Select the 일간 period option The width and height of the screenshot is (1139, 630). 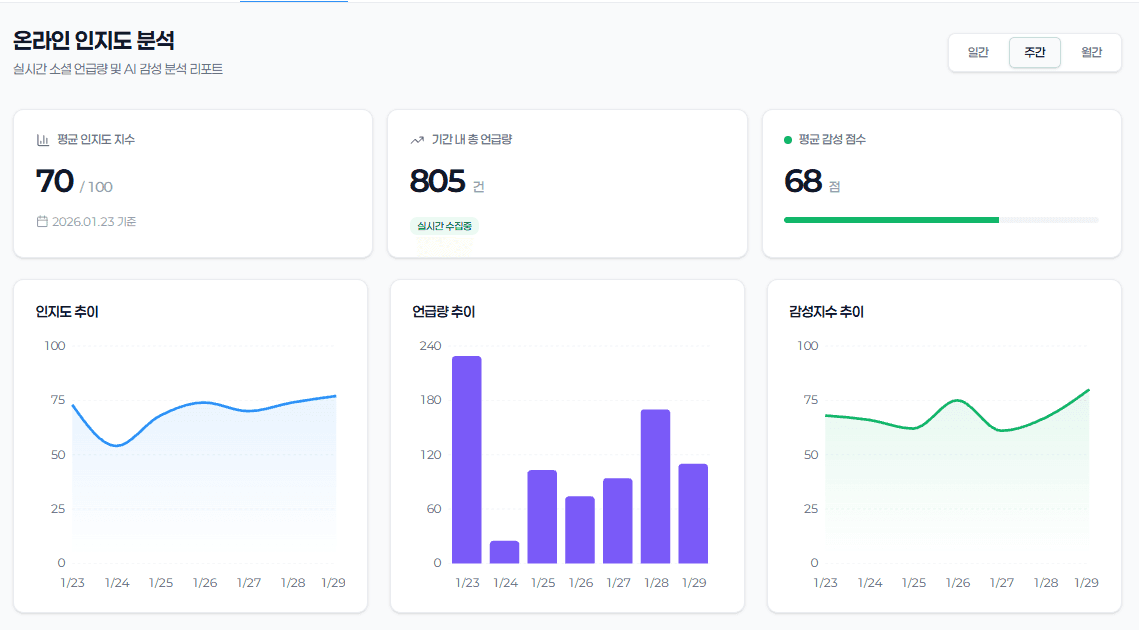tap(977, 52)
